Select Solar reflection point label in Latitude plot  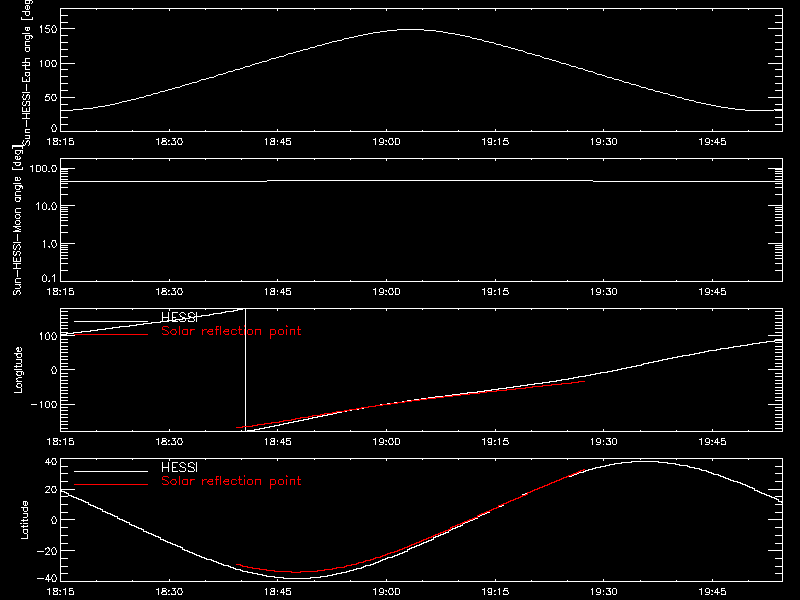(x=231, y=481)
